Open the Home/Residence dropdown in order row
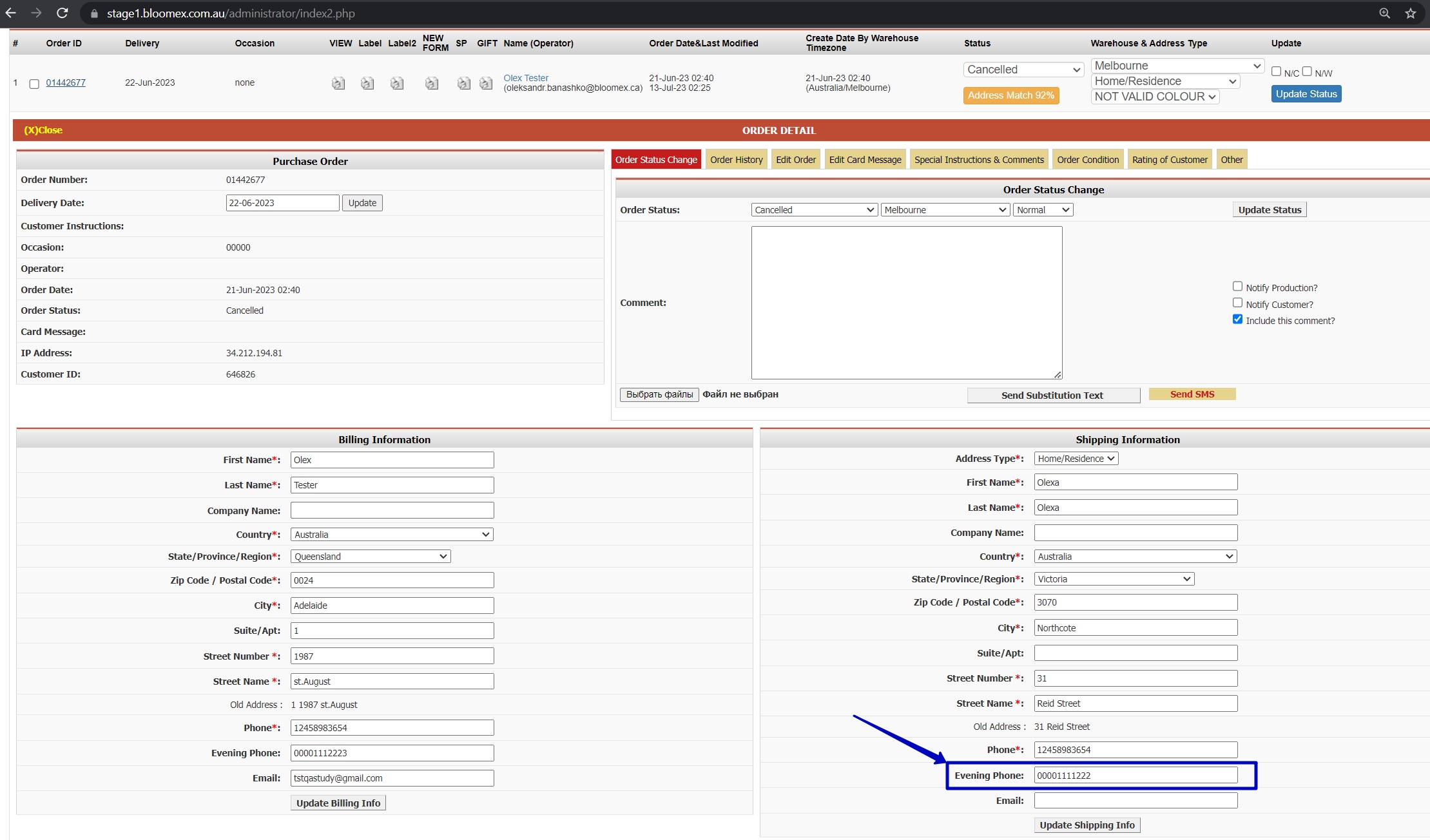1430x840 pixels. click(1165, 81)
